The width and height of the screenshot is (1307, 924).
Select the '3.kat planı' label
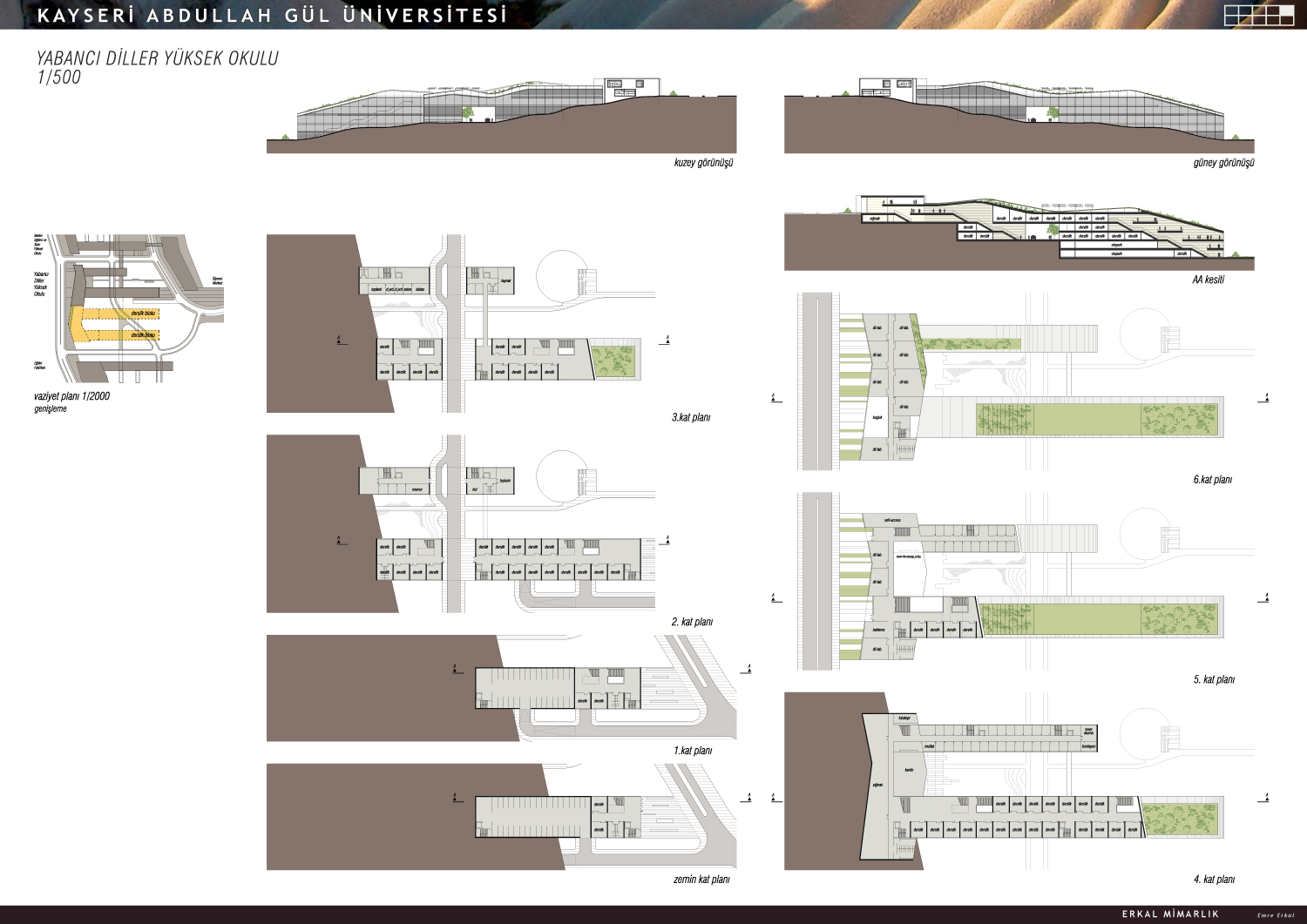690,417
